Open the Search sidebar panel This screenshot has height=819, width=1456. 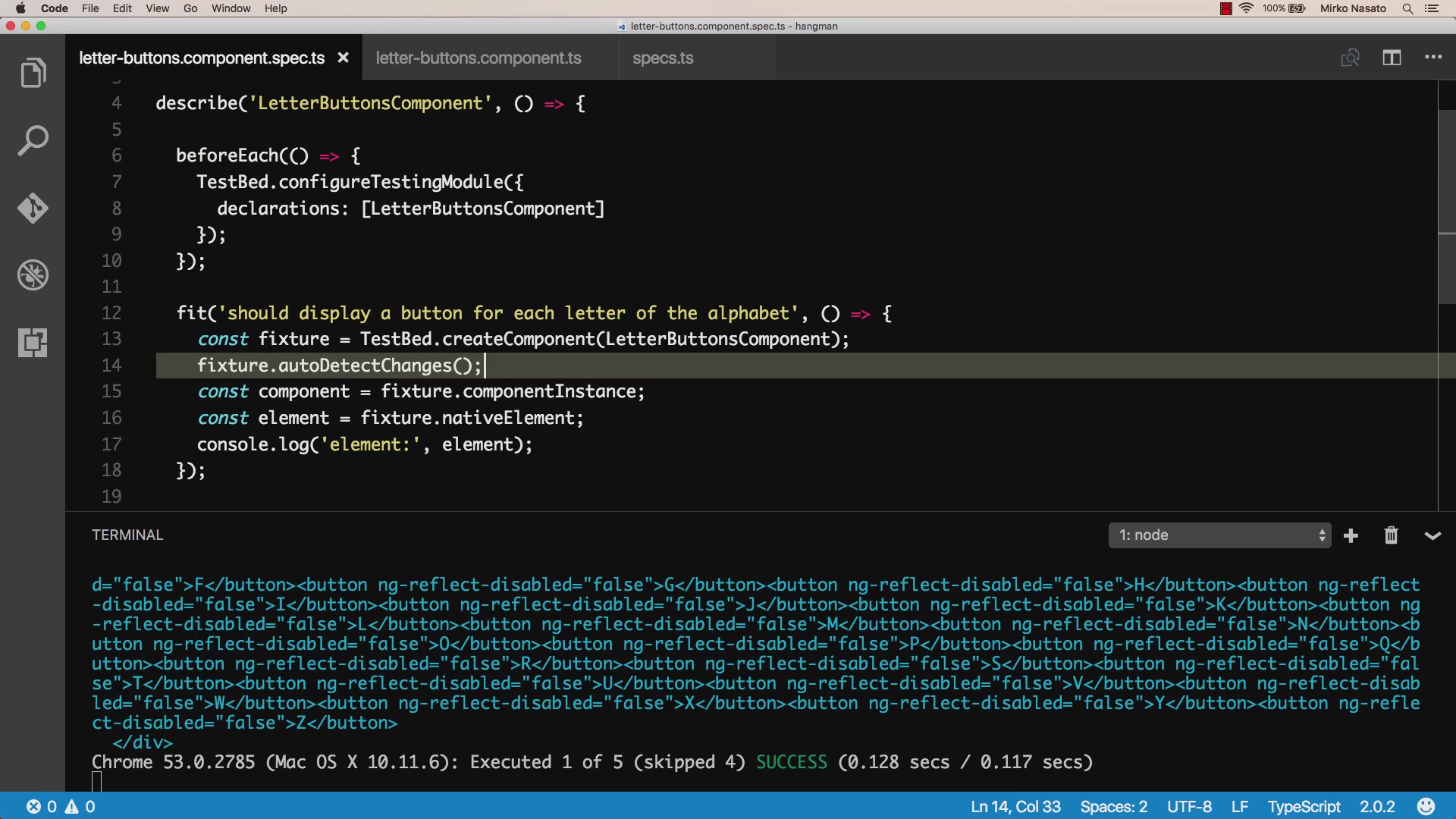click(33, 140)
